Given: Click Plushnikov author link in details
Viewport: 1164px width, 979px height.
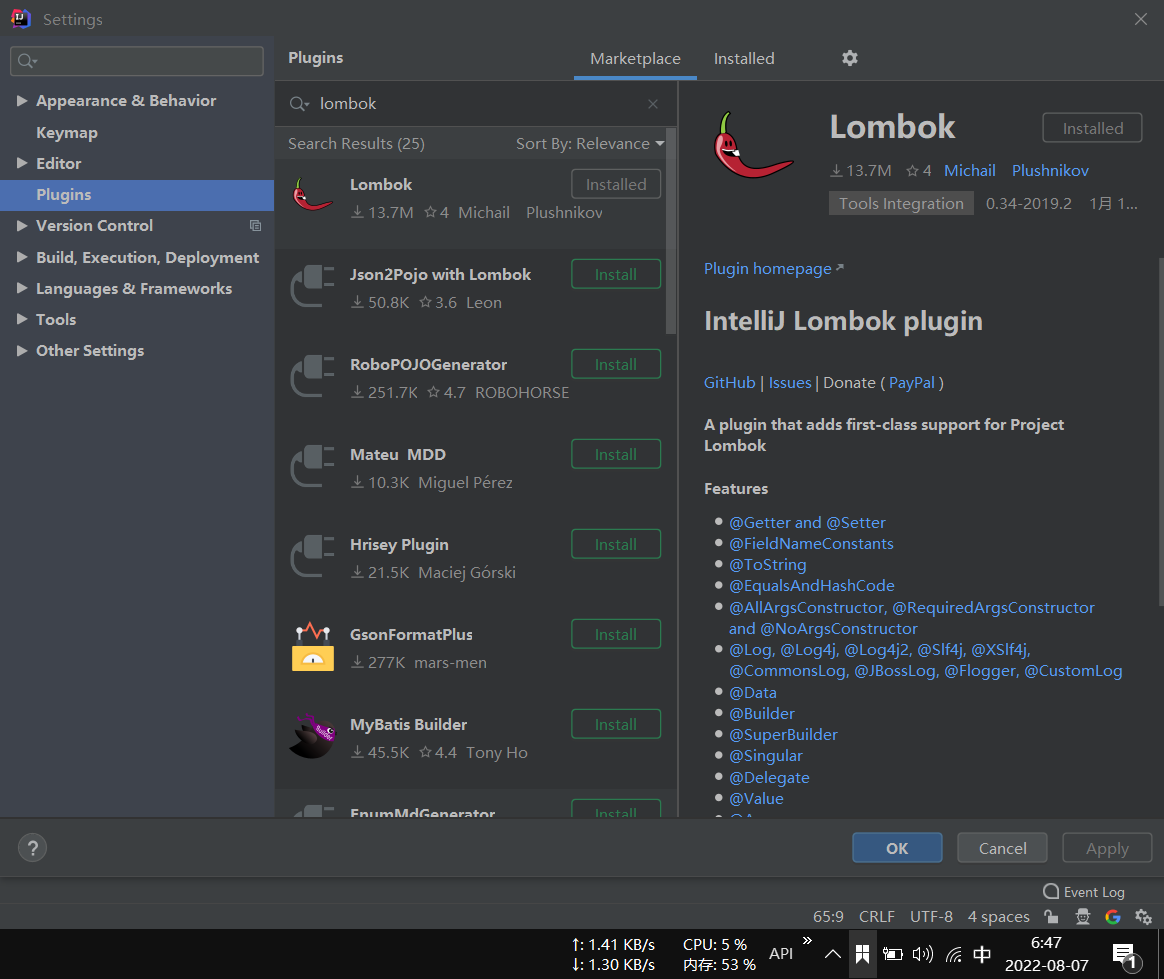Looking at the screenshot, I should pyautogui.click(x=1050, y=171).
